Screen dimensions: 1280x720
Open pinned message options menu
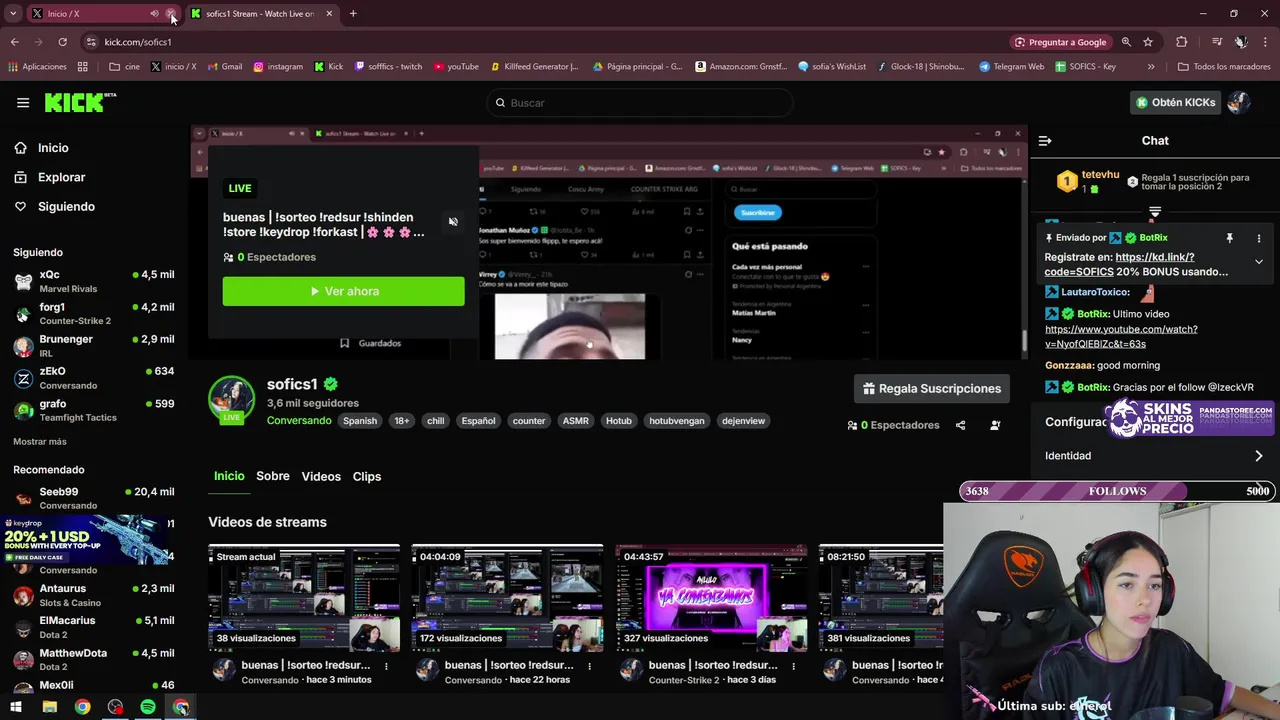pos(1259,238)
